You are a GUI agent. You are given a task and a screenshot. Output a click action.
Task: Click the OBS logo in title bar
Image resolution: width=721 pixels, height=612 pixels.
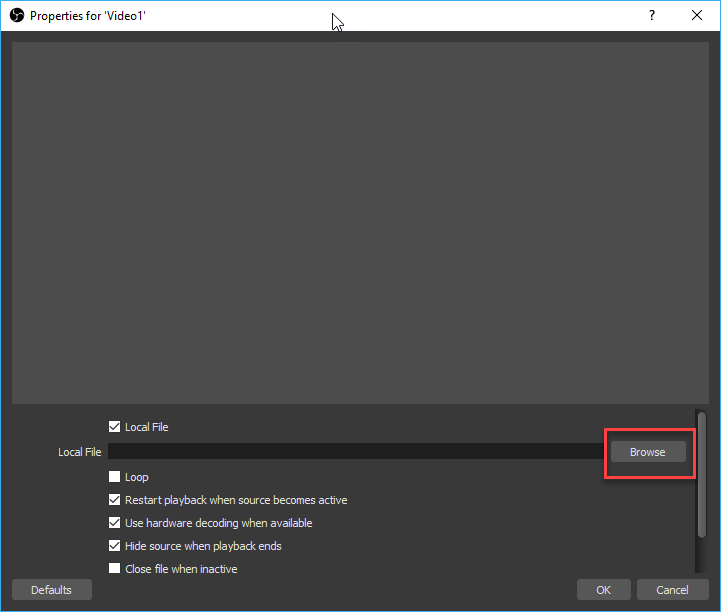pos(17,16)
